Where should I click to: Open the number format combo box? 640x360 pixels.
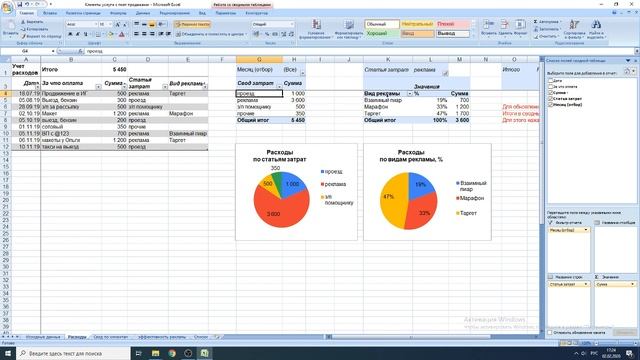pyautogui.click(x=273, y=24)
